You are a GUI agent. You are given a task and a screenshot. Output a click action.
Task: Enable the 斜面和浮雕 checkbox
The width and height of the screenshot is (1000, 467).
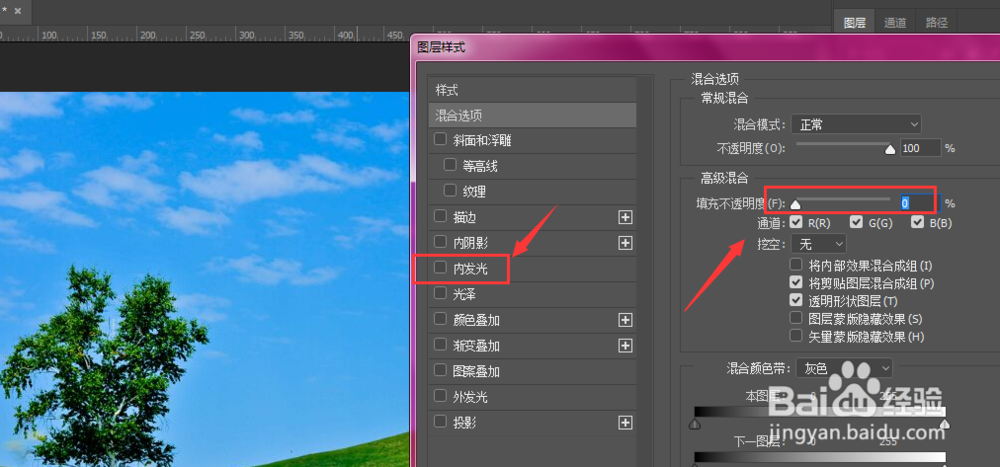pos(440,139)
